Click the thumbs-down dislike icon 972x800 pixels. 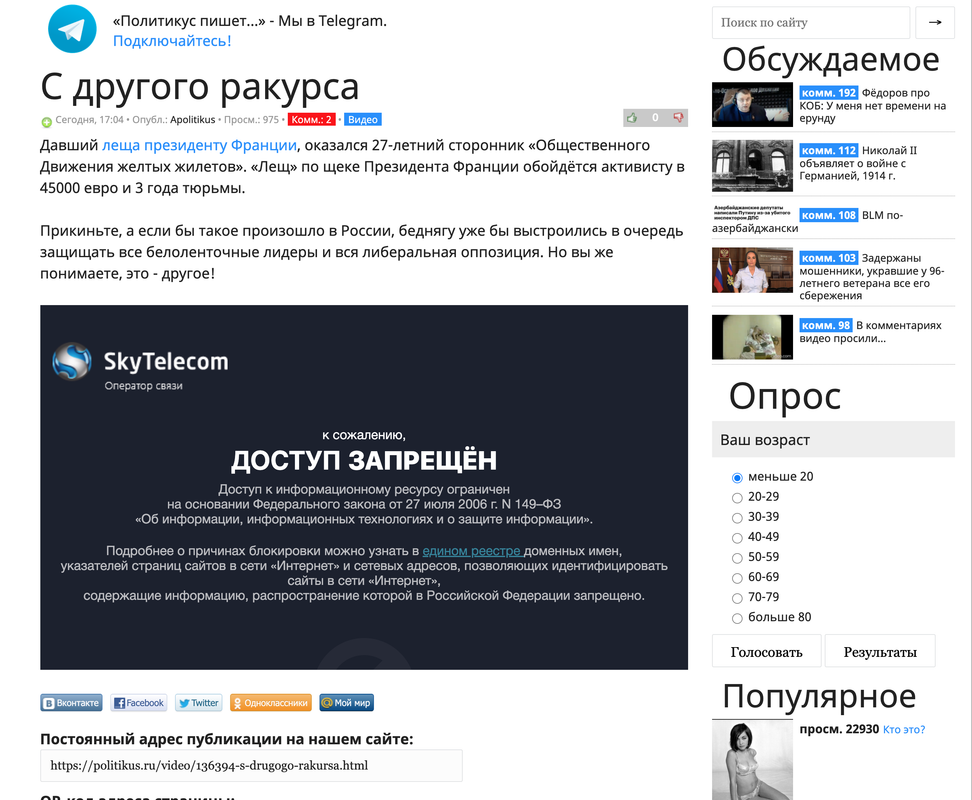pyautogui.click(x=678, y=118)
